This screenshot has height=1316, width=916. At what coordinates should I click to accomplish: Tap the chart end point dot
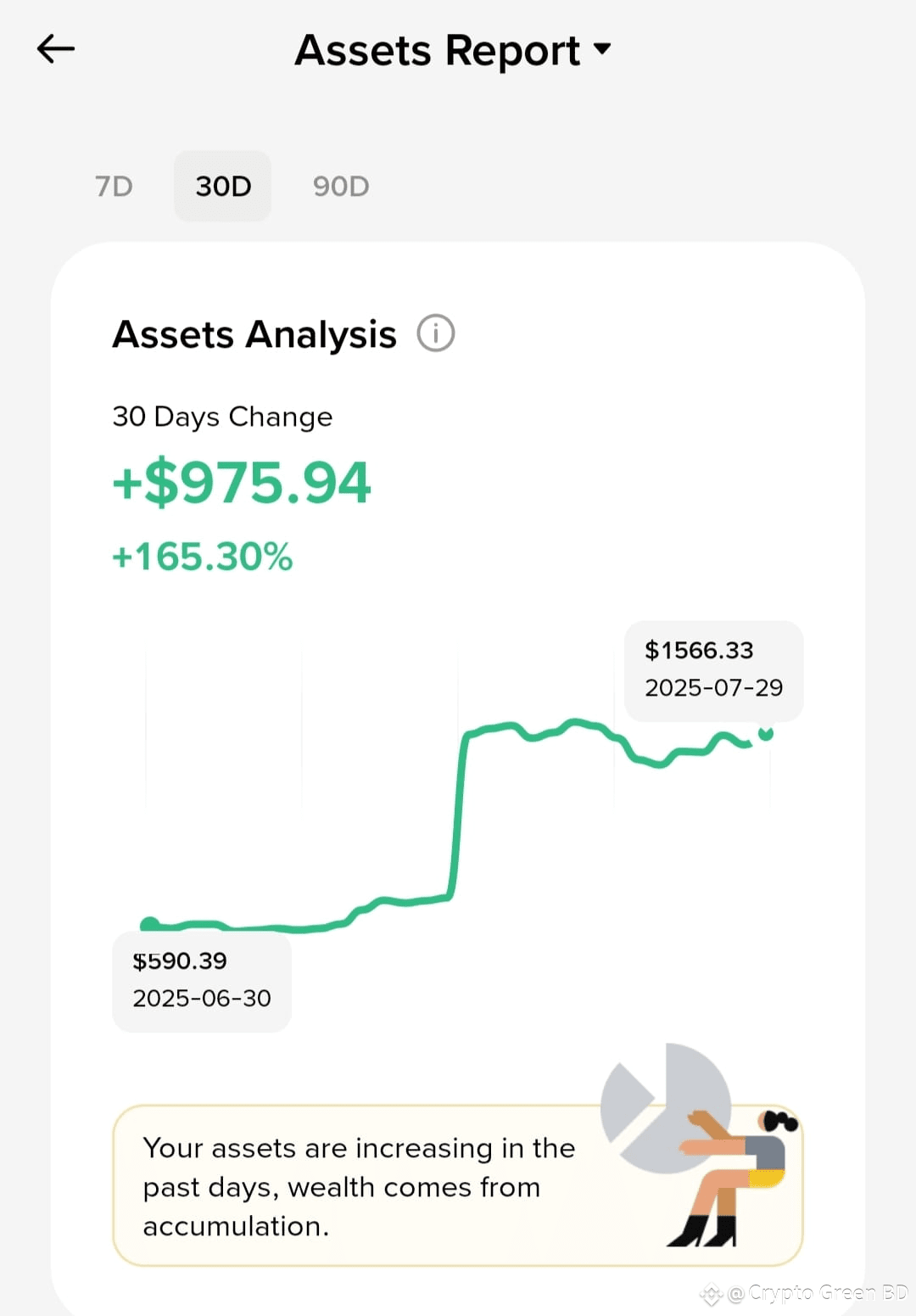[x=766, y=733]
